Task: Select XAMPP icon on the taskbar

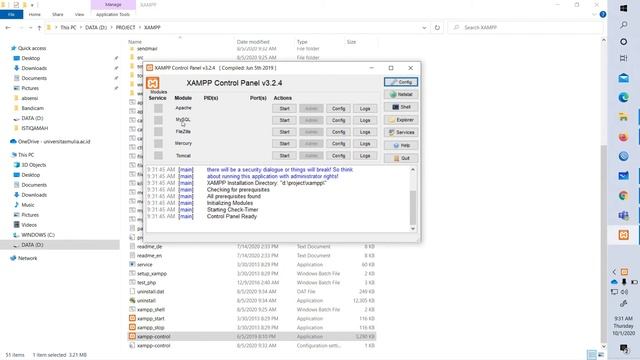Action: coord(623,235)
